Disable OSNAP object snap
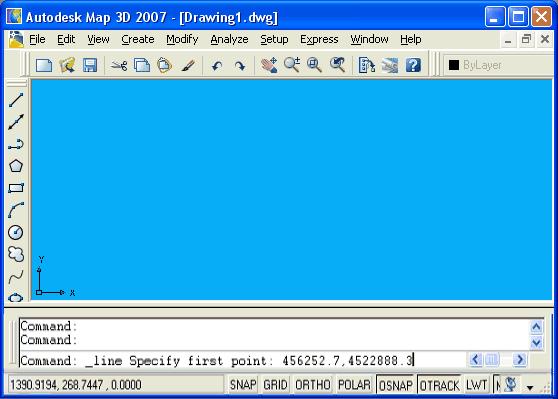The width and height of the screenshot is (558, 399). 396,385
